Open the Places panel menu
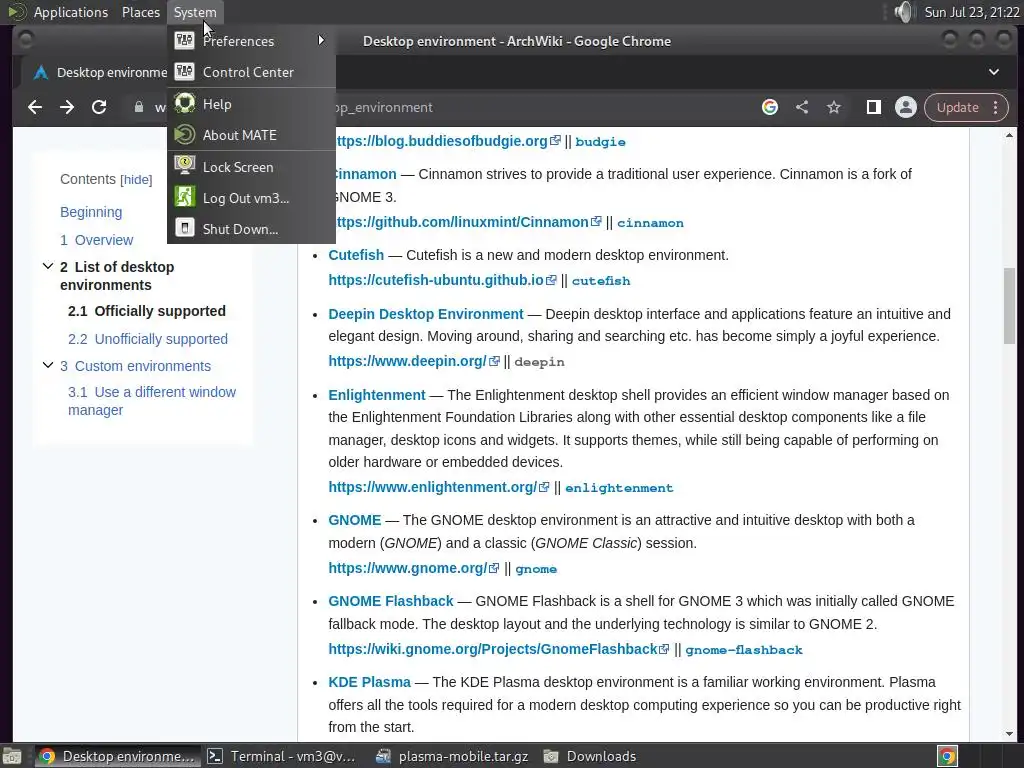1024x768 pixels. [x=140, y=12]
